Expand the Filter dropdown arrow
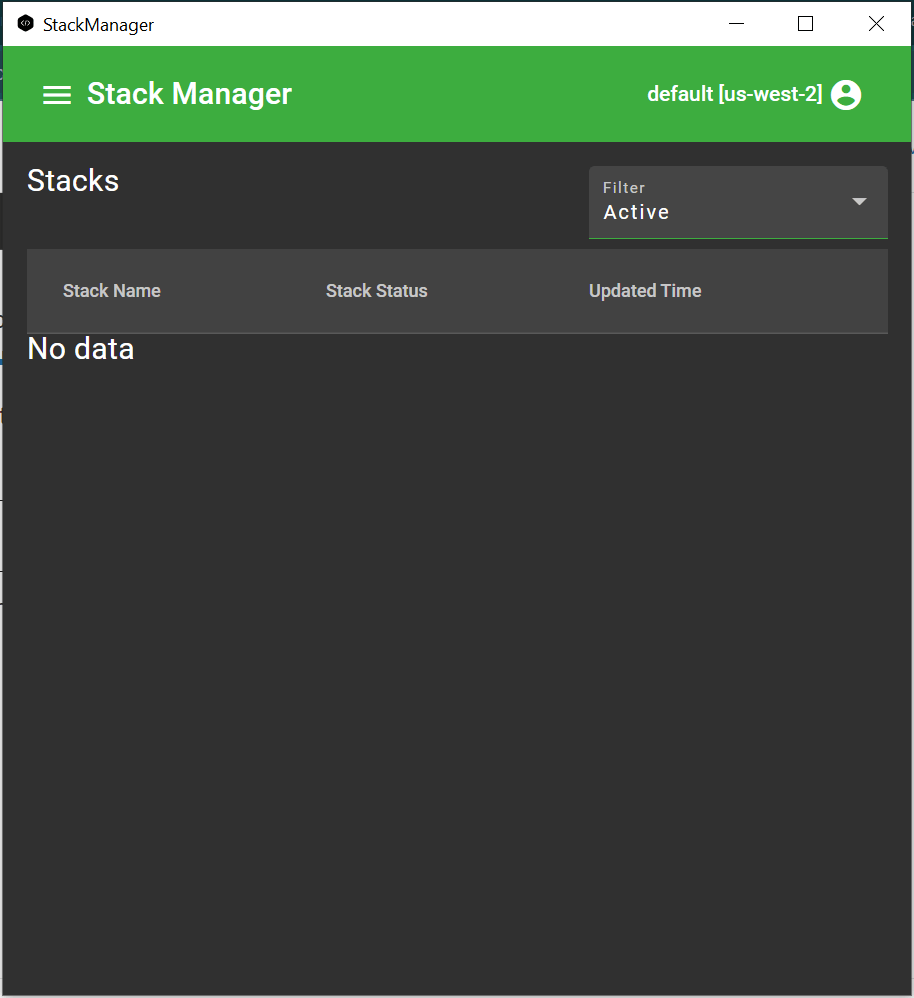The image size is (914, 998). tap(859, 202)
